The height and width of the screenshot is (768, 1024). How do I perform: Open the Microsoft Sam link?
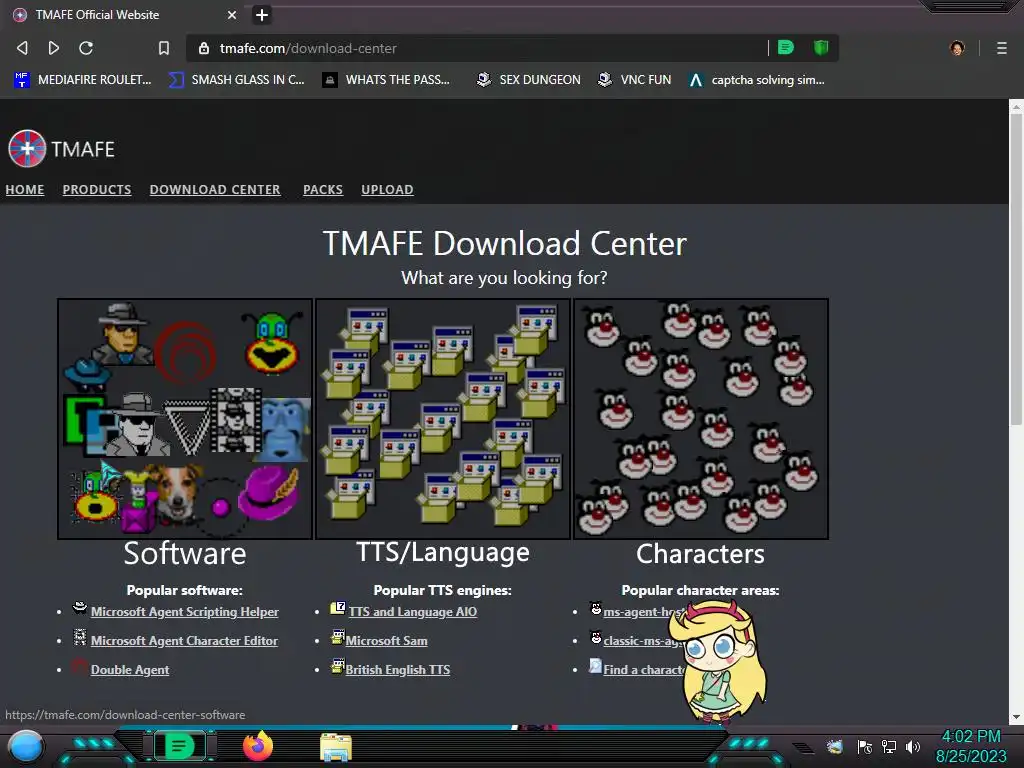tap(387, 641)
